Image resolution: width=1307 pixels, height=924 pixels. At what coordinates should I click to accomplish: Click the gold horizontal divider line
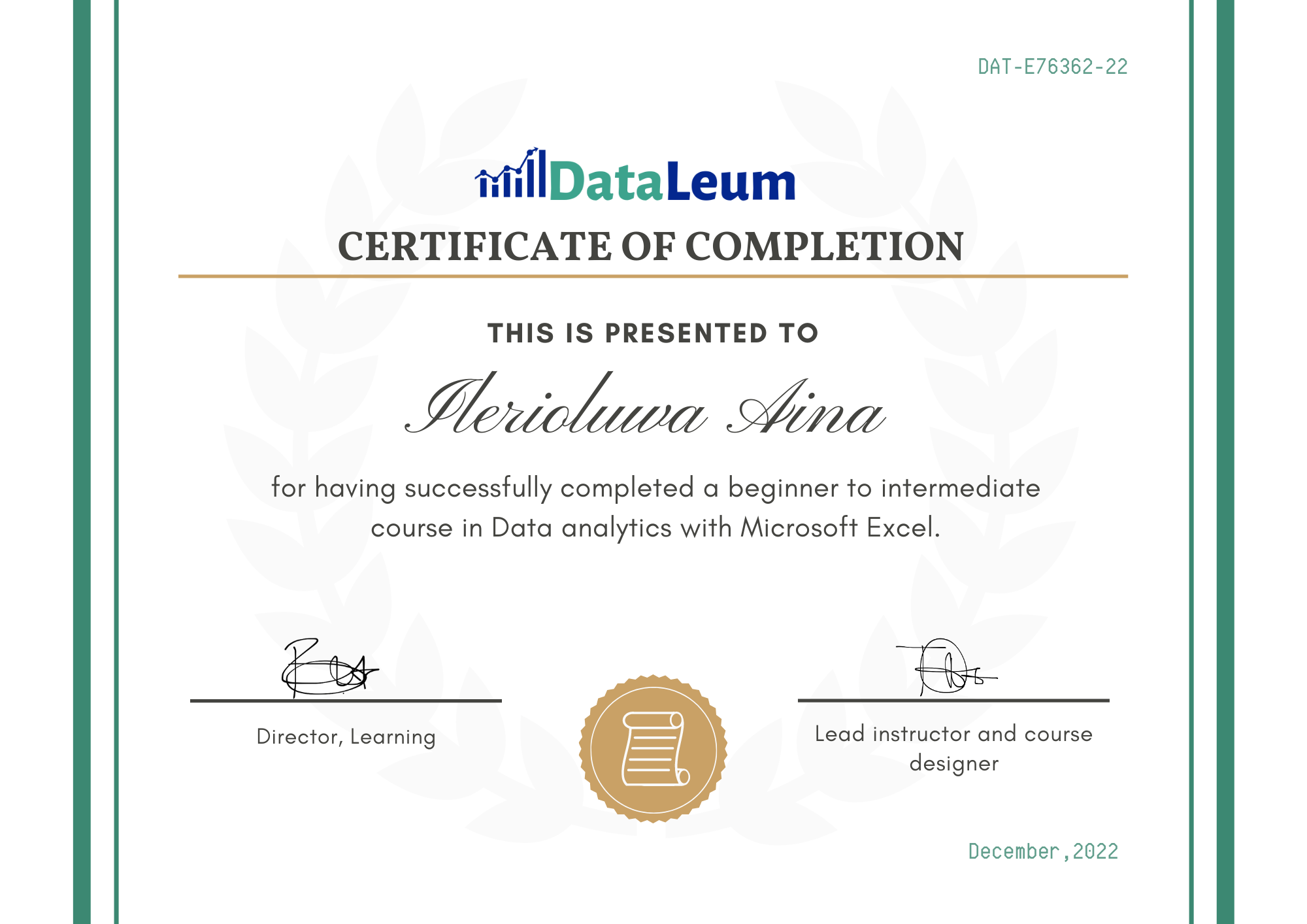click(x=653, y=276)
